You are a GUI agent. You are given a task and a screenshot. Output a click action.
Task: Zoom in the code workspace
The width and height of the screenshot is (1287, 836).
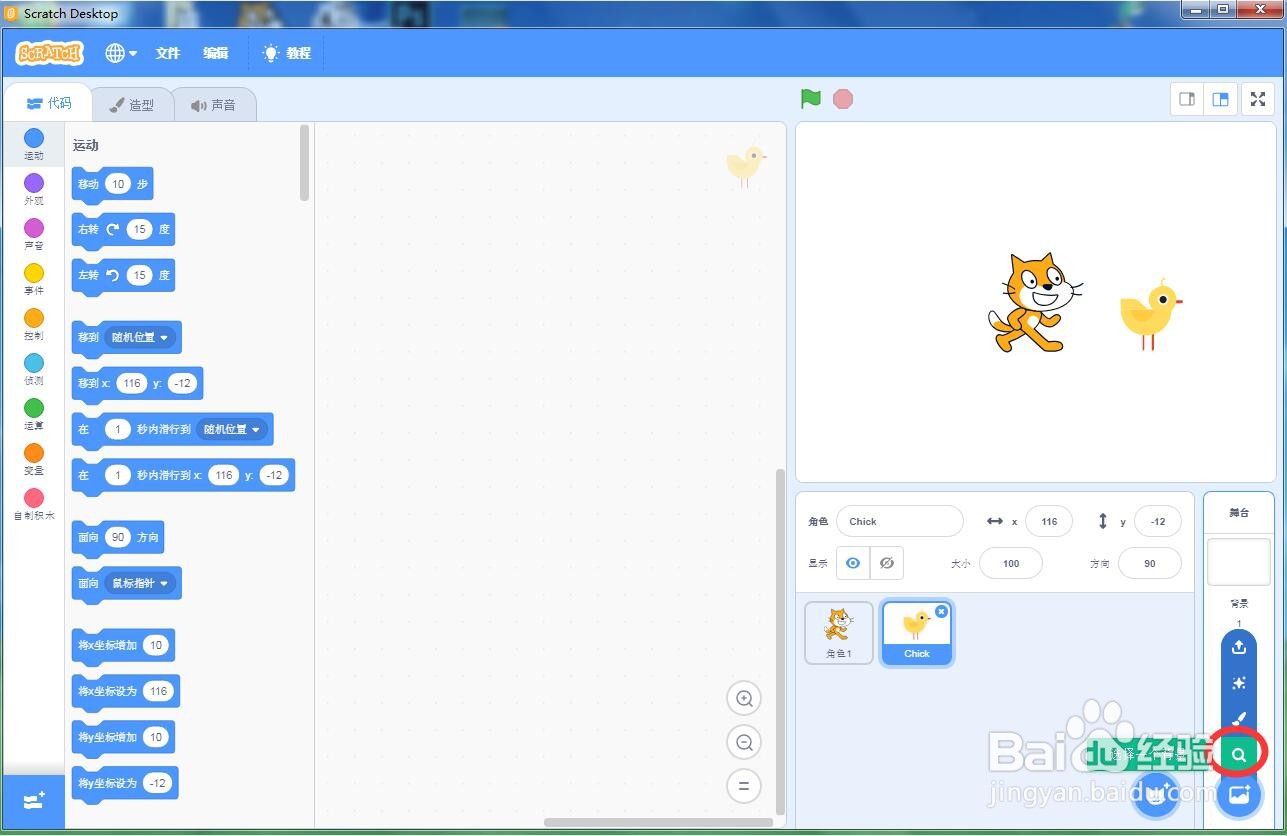coord(744,699)
